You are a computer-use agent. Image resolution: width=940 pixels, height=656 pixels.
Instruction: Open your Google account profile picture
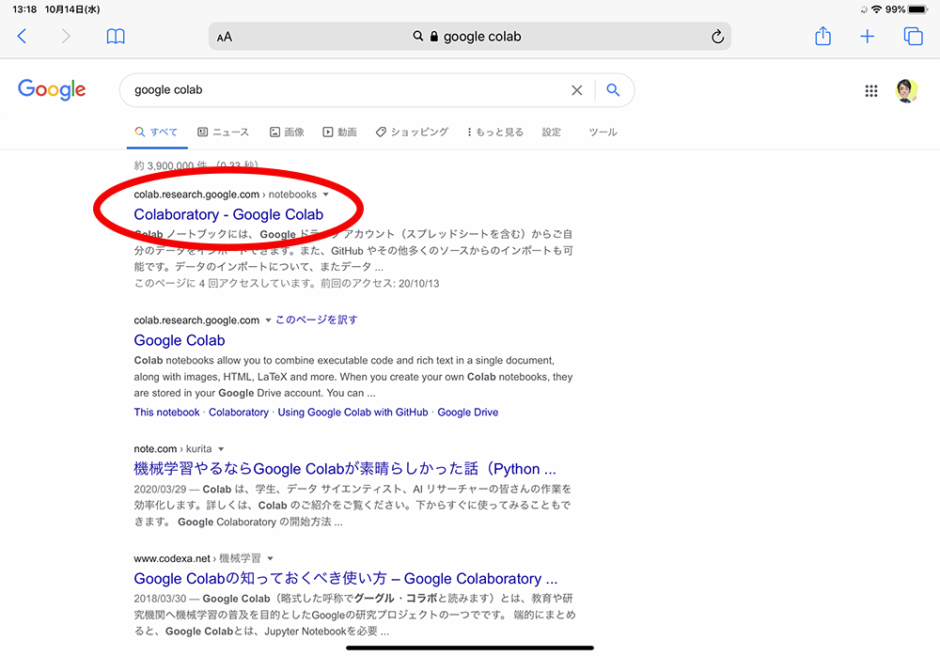point(907,90)
